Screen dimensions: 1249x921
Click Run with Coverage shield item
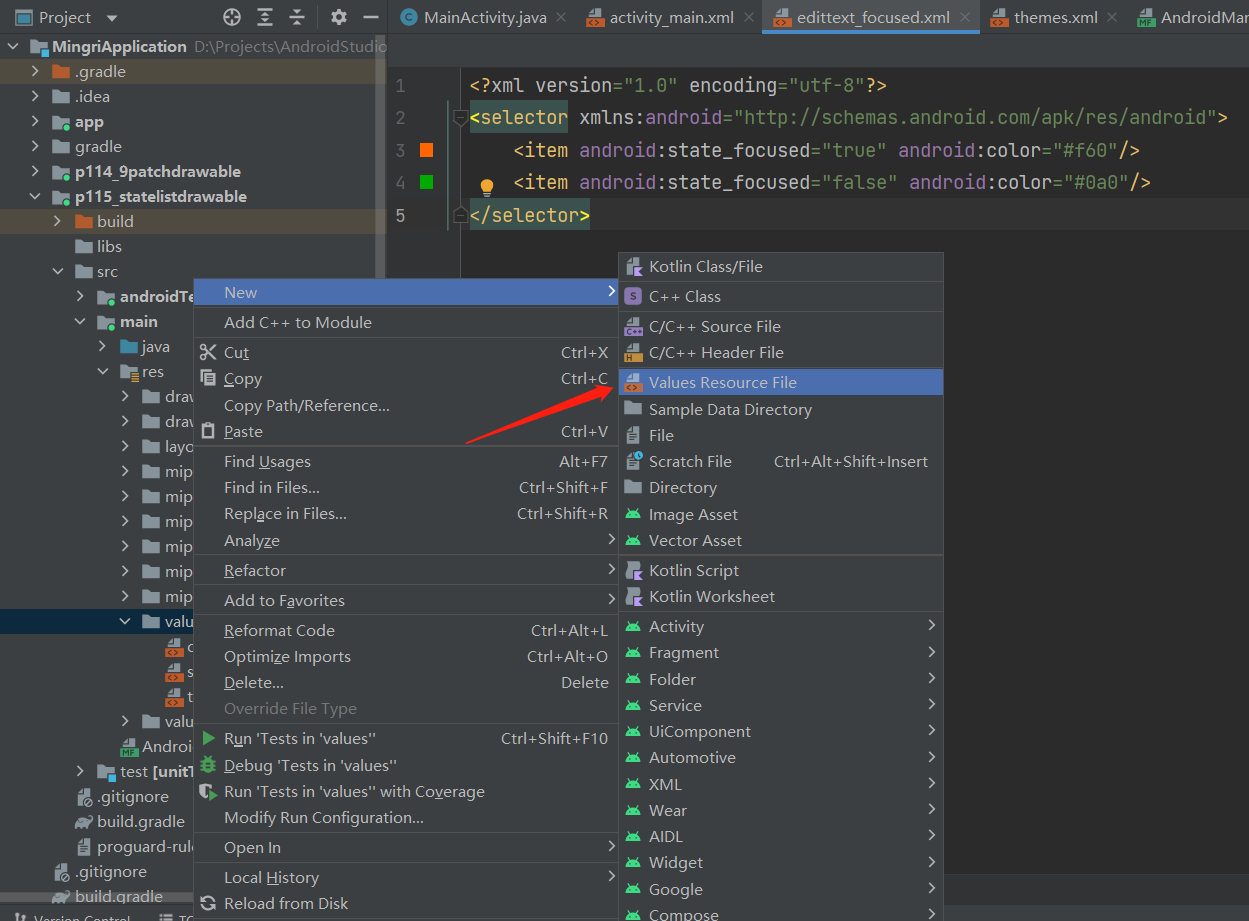(x=406, y=791)
